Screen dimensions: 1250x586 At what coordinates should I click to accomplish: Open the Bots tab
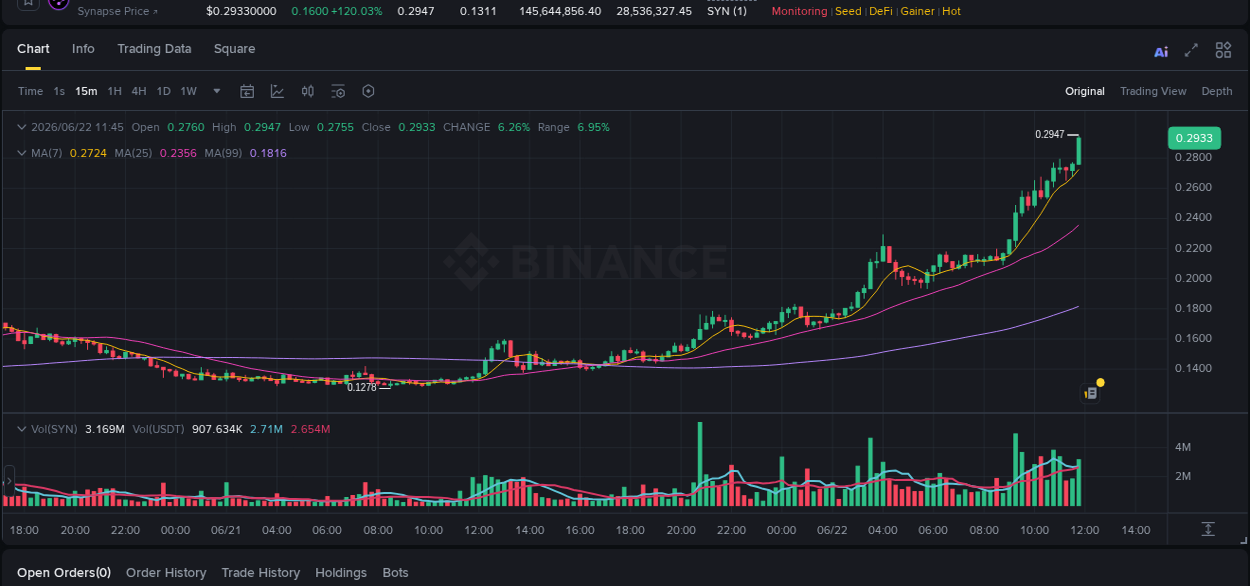pyautogui.click(x=395, y=573)
